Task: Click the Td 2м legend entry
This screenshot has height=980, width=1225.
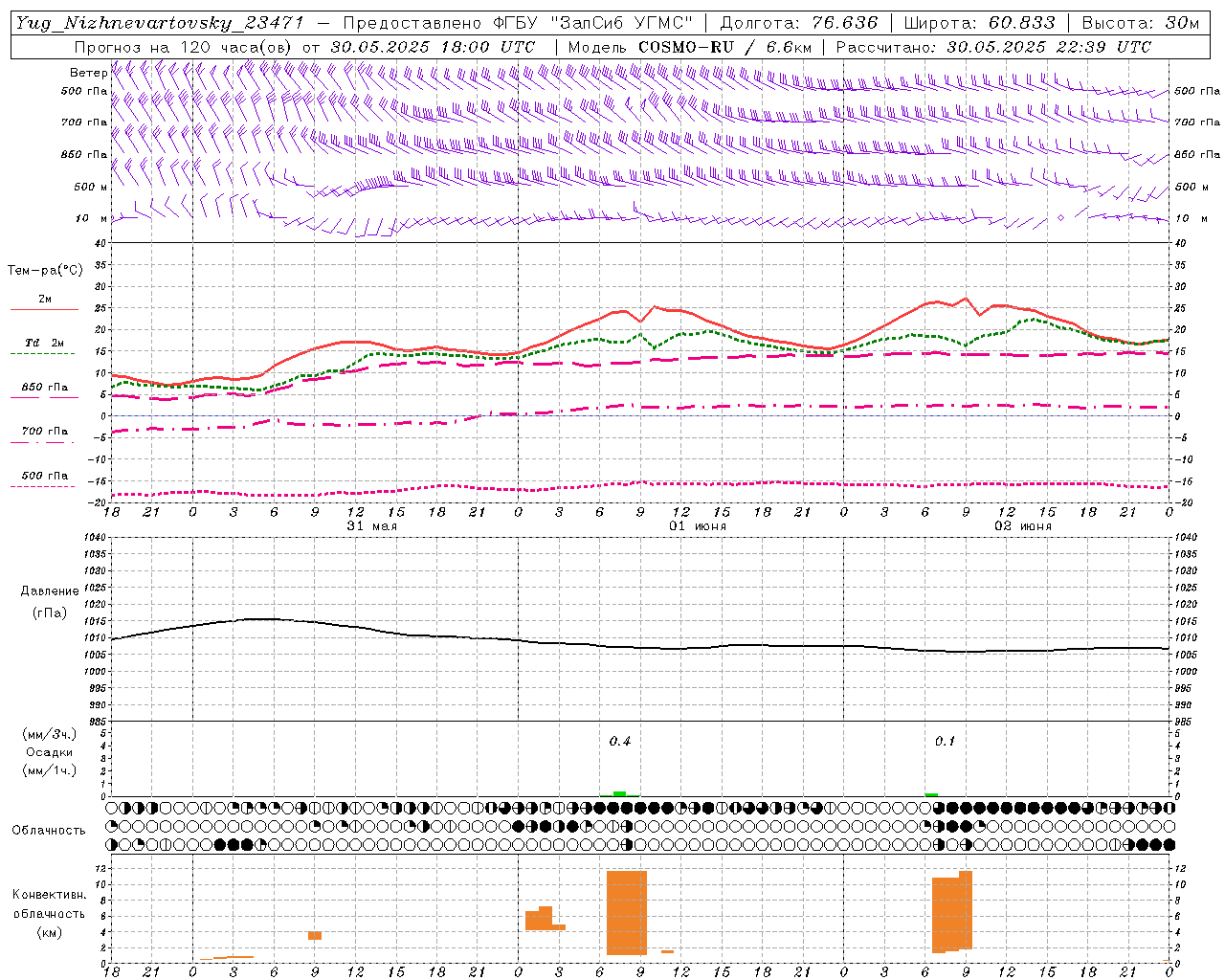Action: (45, 343)
